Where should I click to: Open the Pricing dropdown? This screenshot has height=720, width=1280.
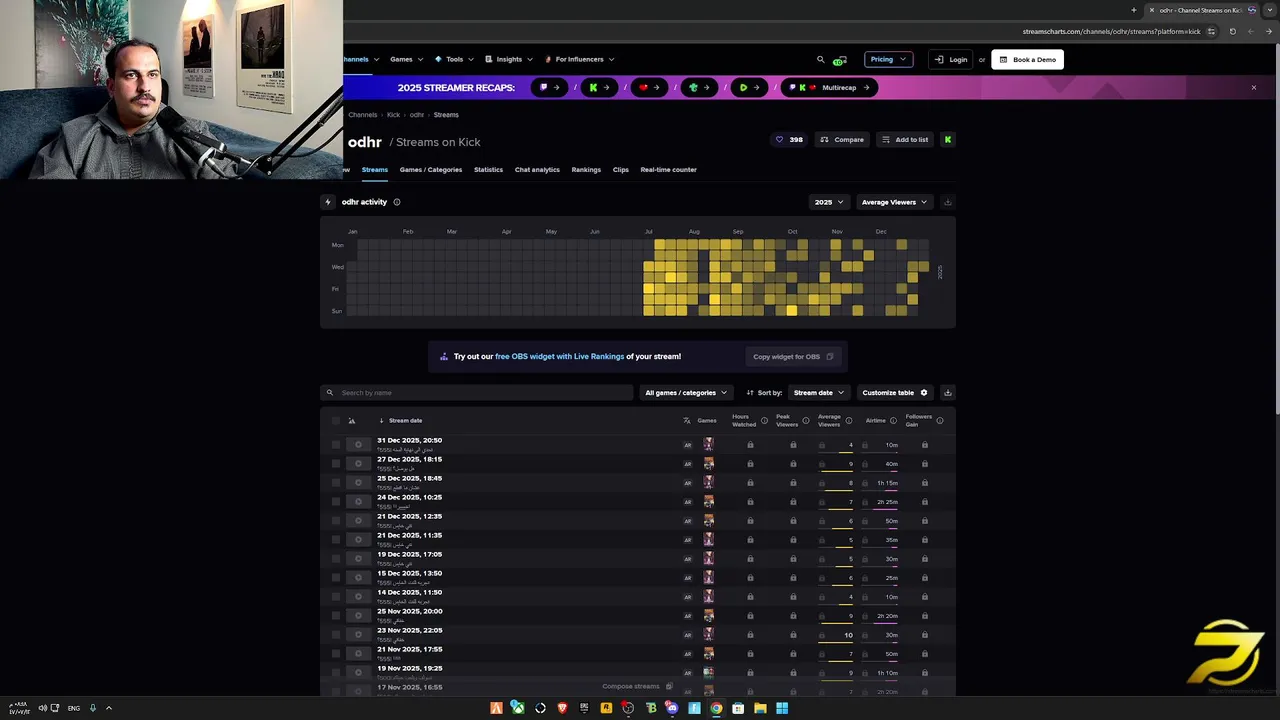(889, 59)
